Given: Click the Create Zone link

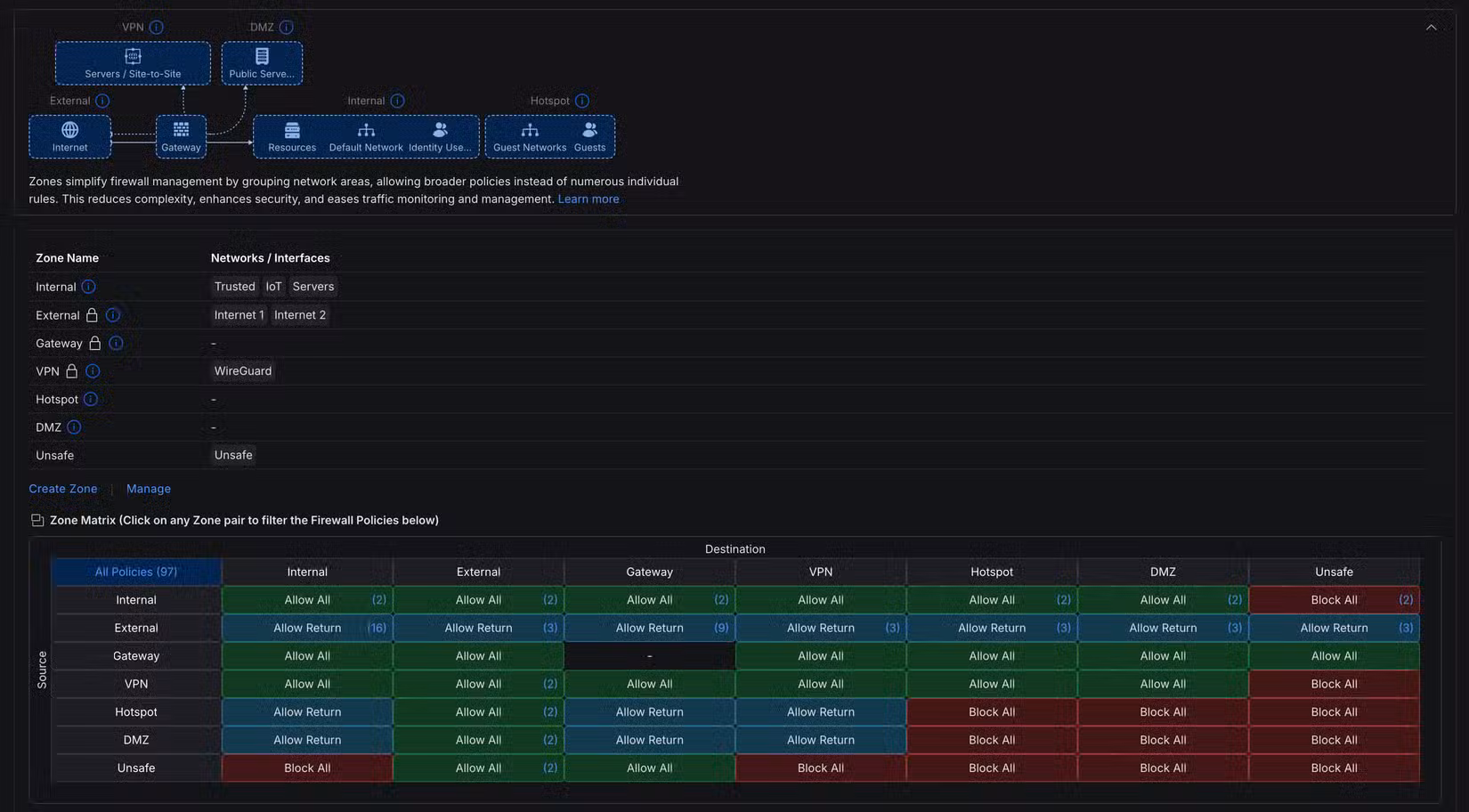Looking at the screenshot, I should click(63, 489).
